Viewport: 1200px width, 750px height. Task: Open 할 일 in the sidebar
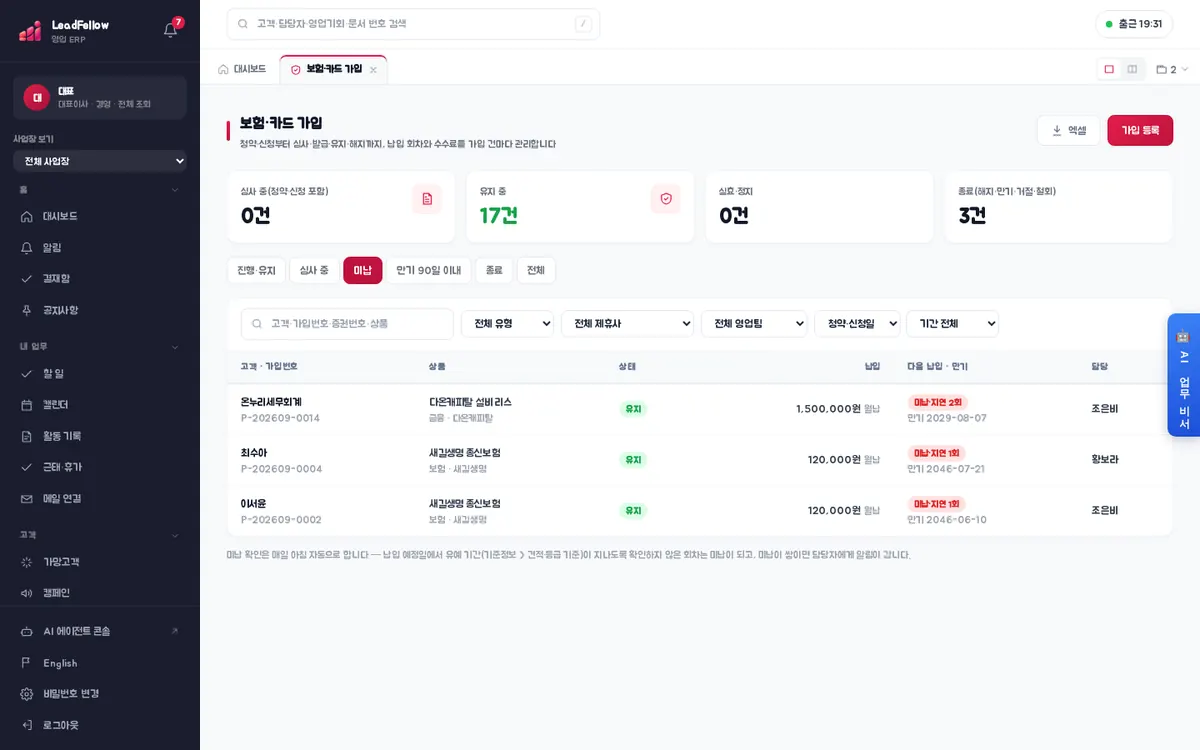(x=100, y=373)
